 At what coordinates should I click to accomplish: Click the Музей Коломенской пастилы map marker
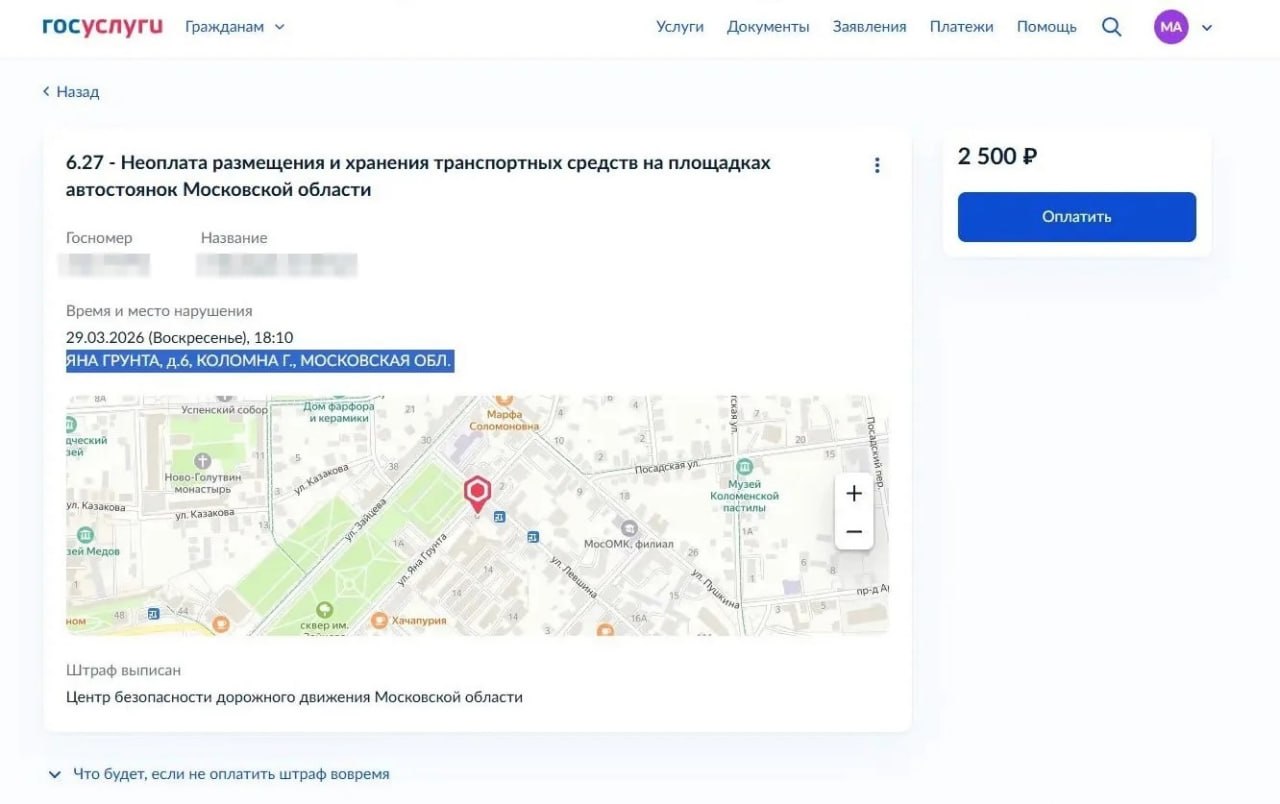pyautogui.click(x=744, y=467)
